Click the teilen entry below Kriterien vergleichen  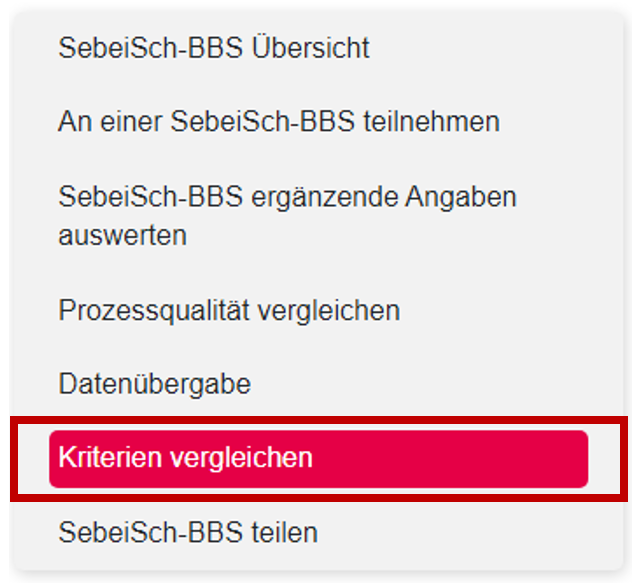(187, 531)
